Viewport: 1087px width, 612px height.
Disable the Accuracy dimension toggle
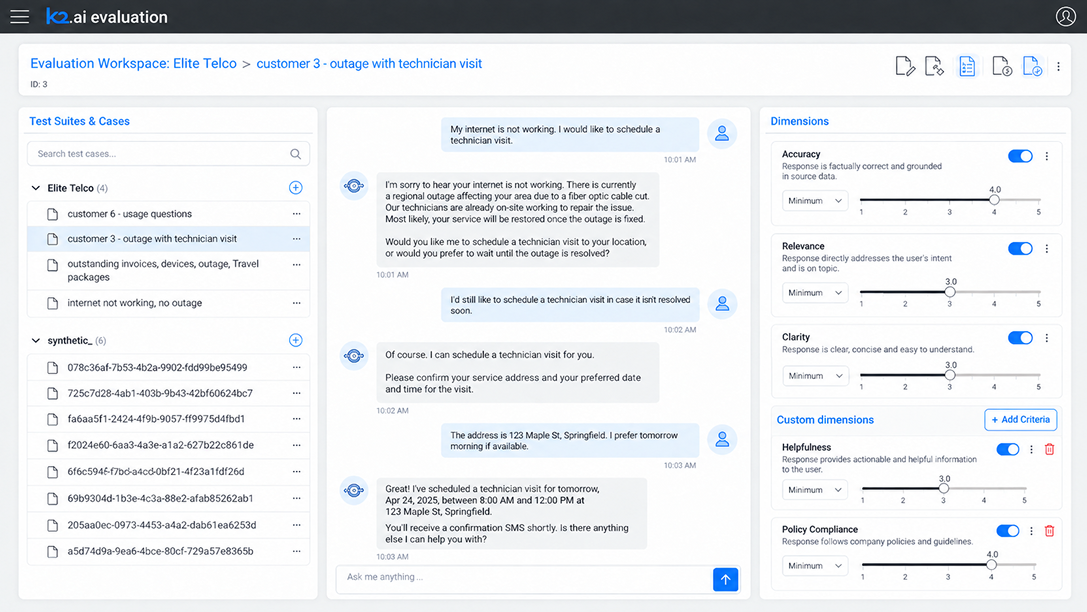[1020, 156]
